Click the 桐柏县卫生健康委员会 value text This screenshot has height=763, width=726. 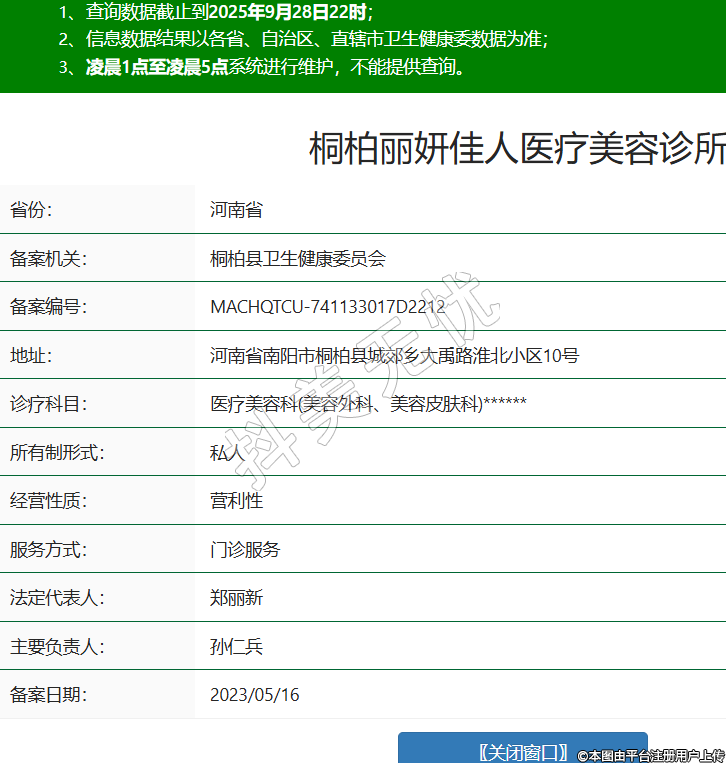(x=298, y=259)
